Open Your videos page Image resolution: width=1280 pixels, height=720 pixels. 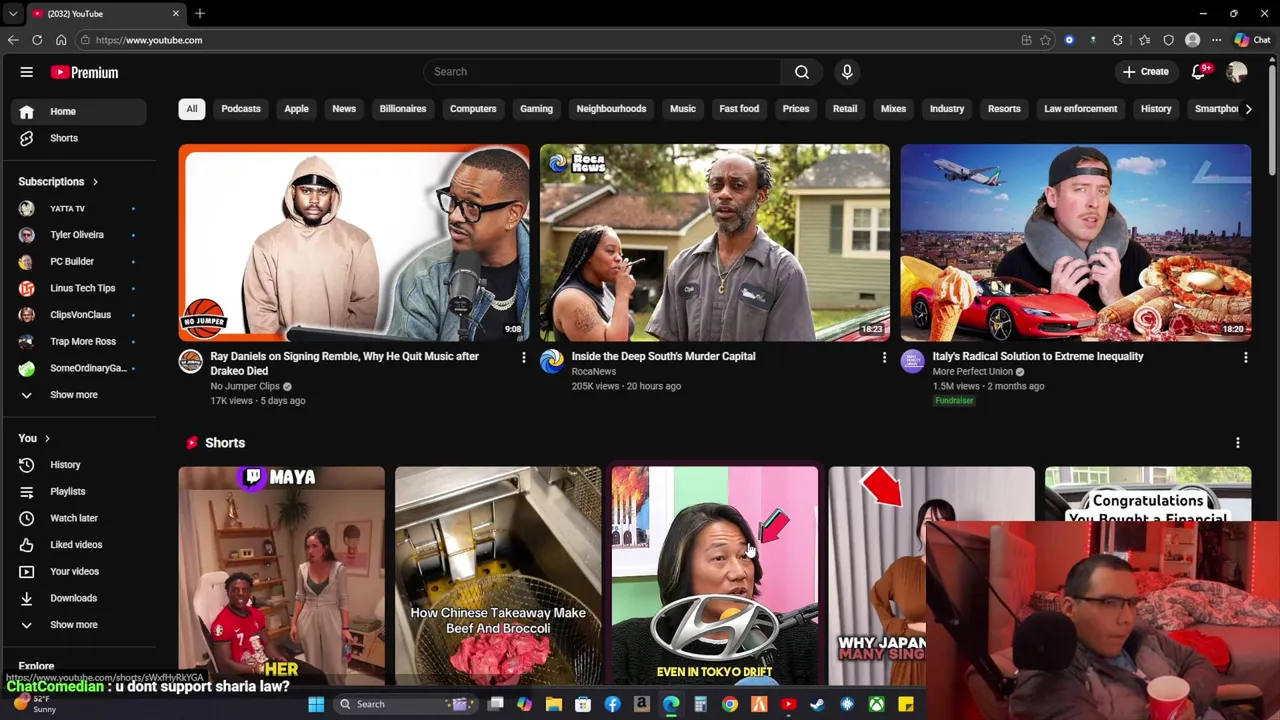(x=80, y=571)
